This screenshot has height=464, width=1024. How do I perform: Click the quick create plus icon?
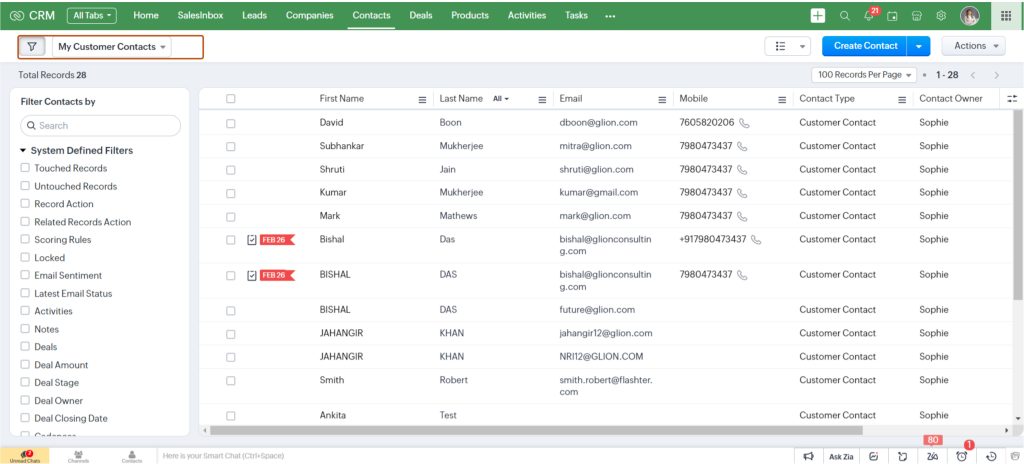[818, 16]
